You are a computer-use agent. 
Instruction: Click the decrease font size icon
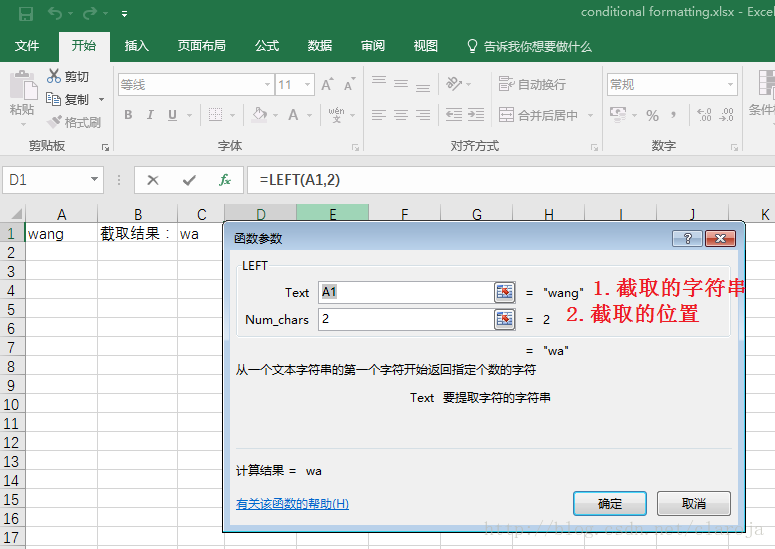pos(349,84)
